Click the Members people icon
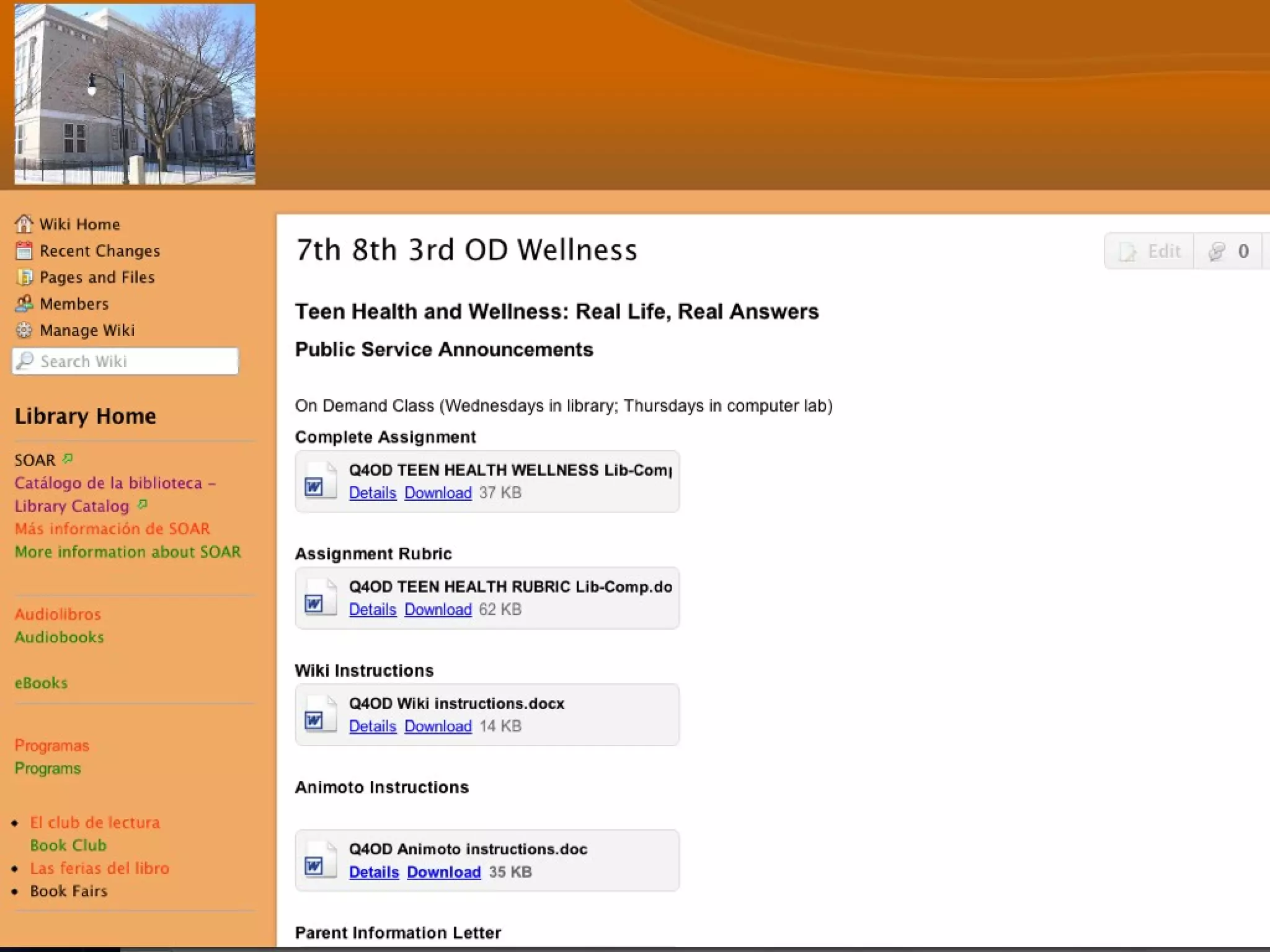The image size is (1270, 952). (24, 304)
